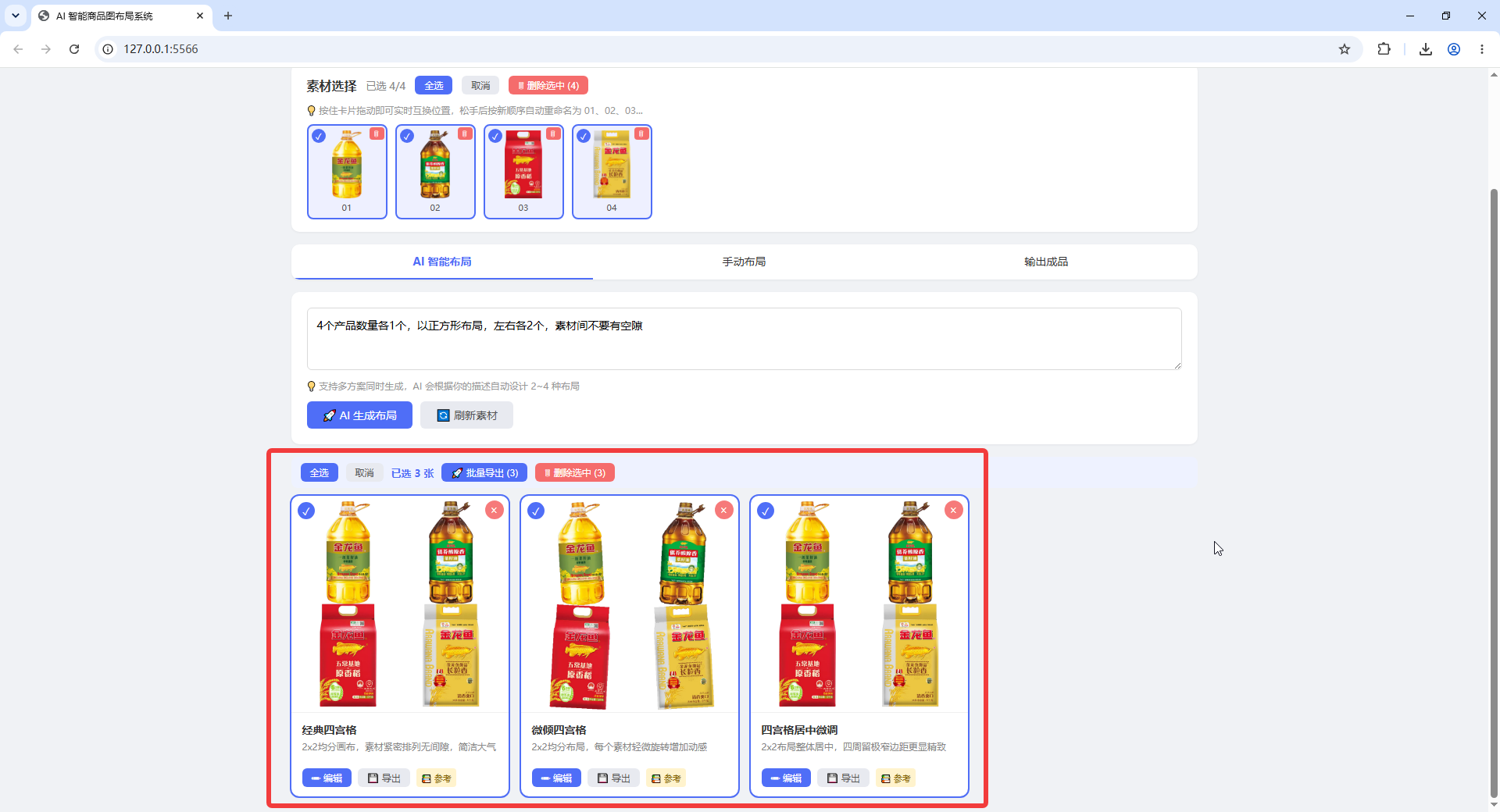Viewport: 1500px width, 812px height.
Task: Click 批量导出 (3) button
Action: coord(484,472)
